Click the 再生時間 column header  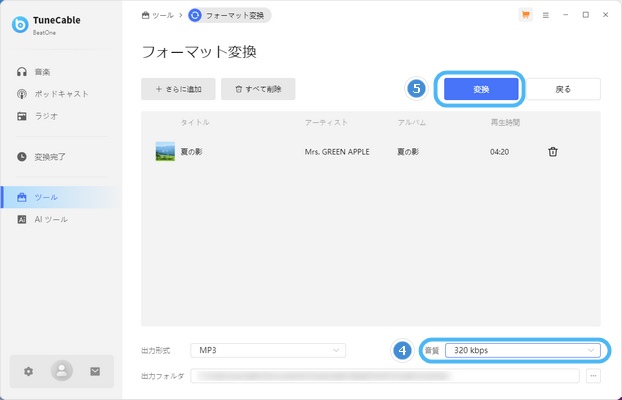click(x=505, y=123)
